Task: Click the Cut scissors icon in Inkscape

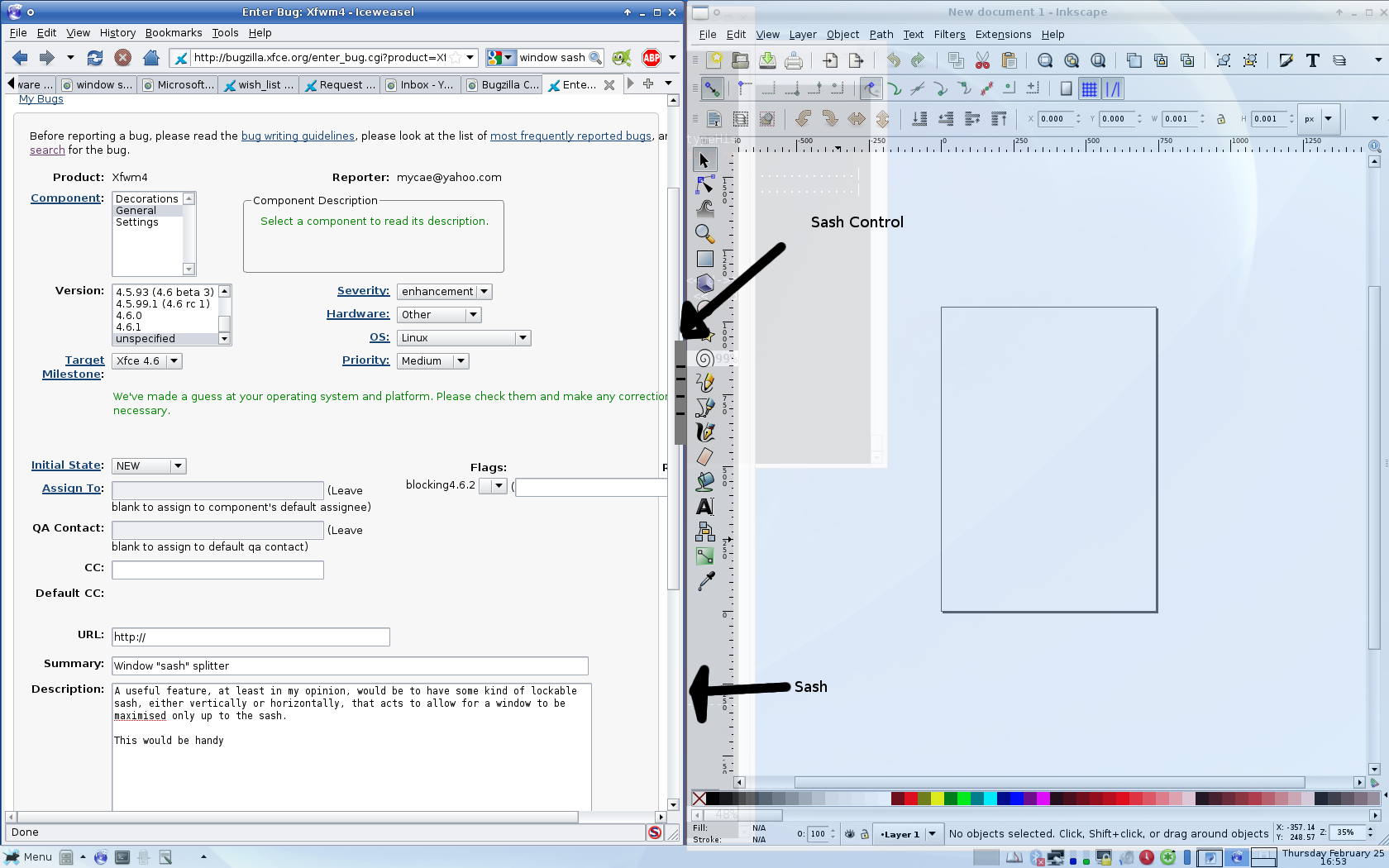Action: click(x=982, y=60)
